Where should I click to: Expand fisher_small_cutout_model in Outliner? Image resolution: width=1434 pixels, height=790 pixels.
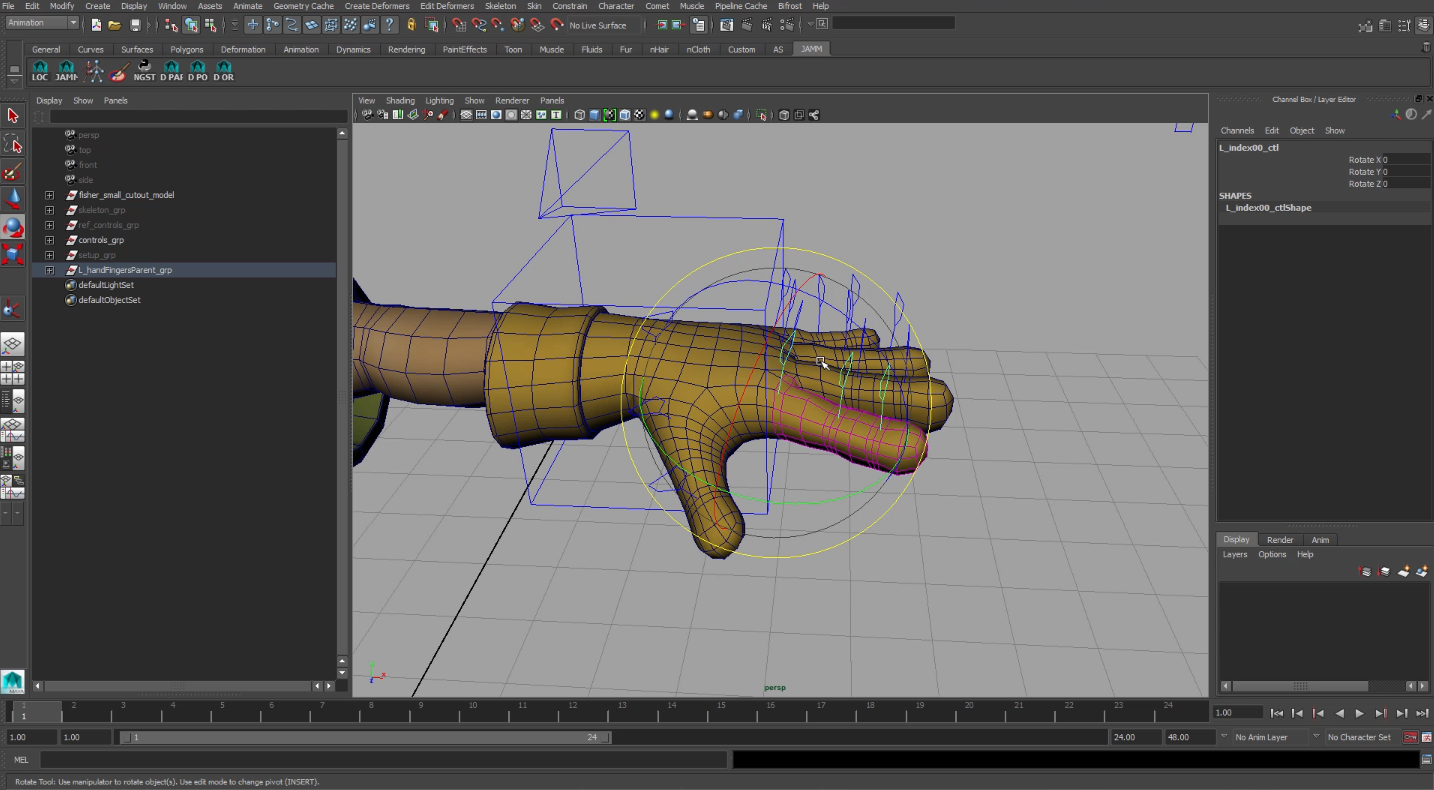49,195
